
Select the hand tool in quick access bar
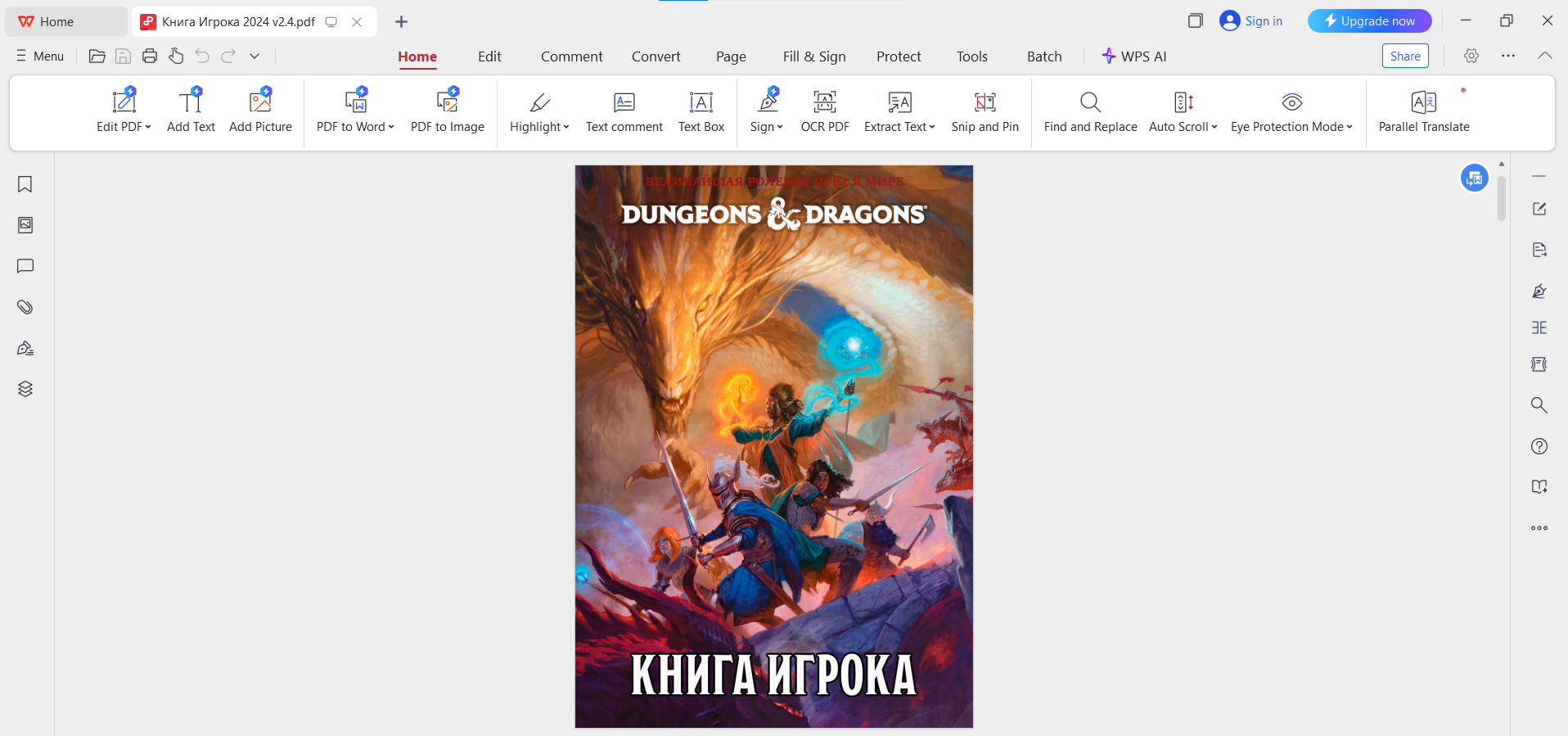pos(176,56)
